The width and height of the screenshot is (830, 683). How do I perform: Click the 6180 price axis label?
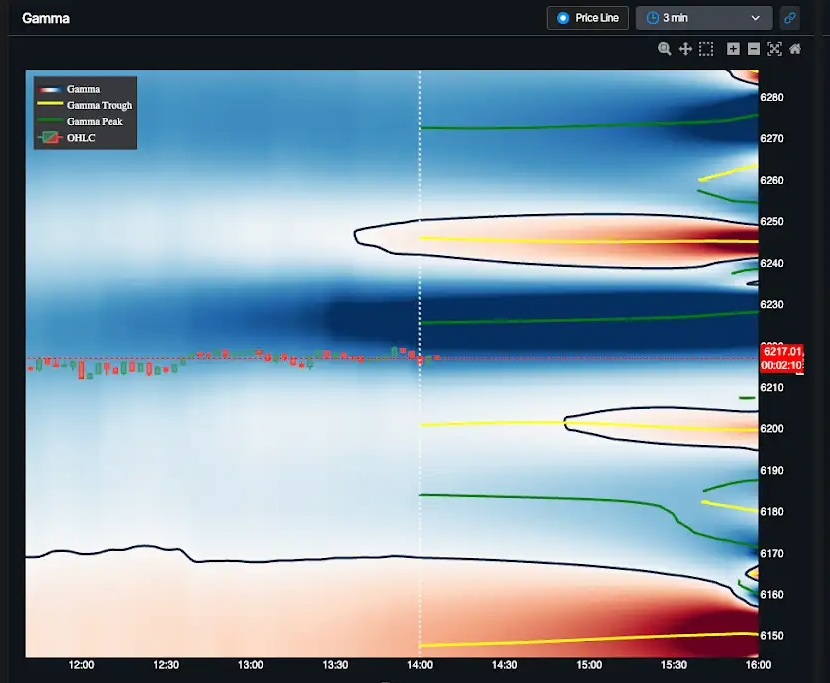coord(772,512)
